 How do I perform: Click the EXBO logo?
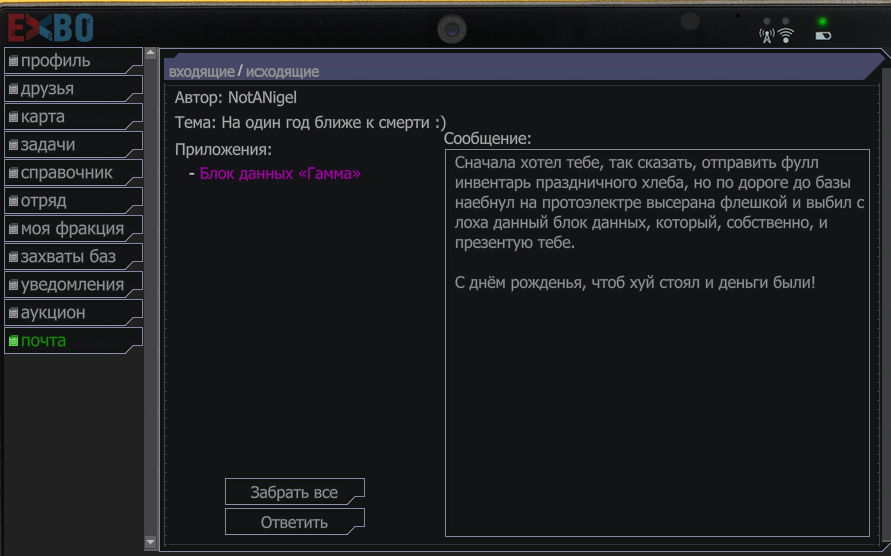50,28
